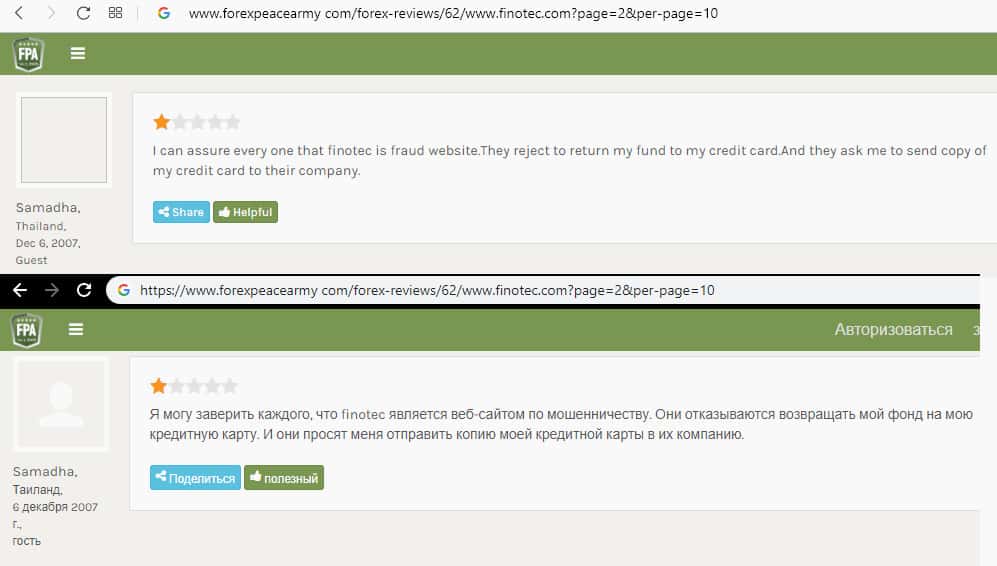Screen dimensions: 997x566
Task: Mark the English review as Helpful
Action: coord(245,212)
